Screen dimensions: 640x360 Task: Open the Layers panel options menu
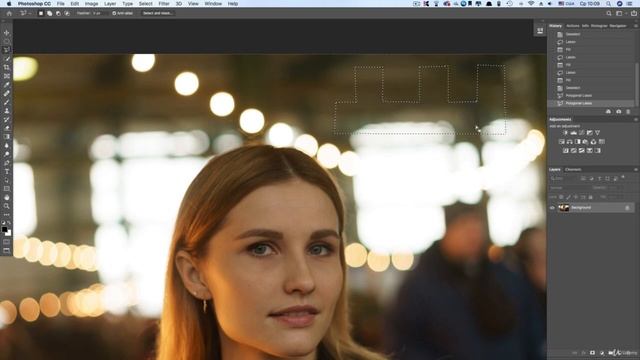pyautogui.click(x=636, y=169)
